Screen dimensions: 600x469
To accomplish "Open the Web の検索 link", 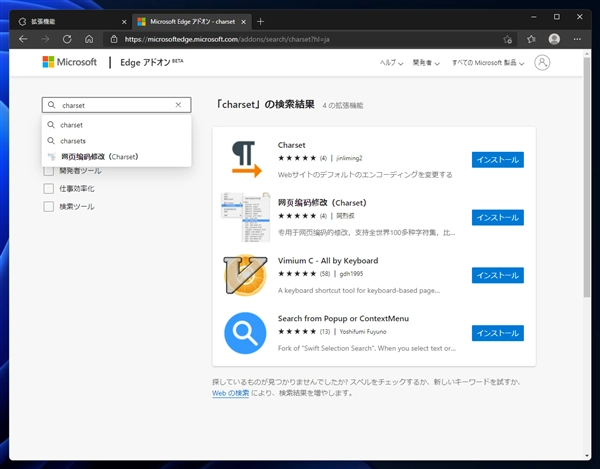I will point(230,393).
